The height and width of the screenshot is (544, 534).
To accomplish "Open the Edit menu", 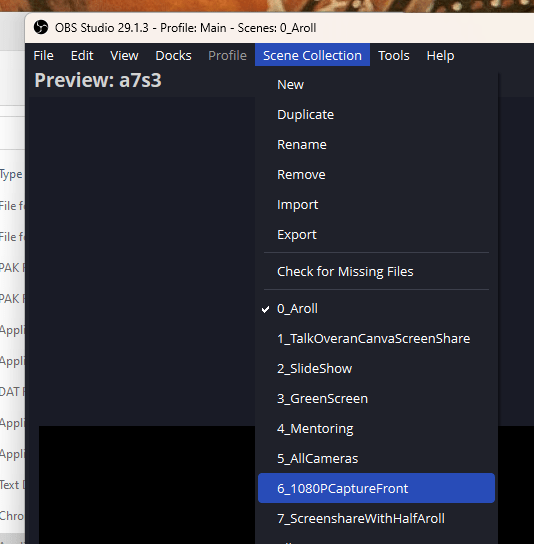I will click(82, 56).
